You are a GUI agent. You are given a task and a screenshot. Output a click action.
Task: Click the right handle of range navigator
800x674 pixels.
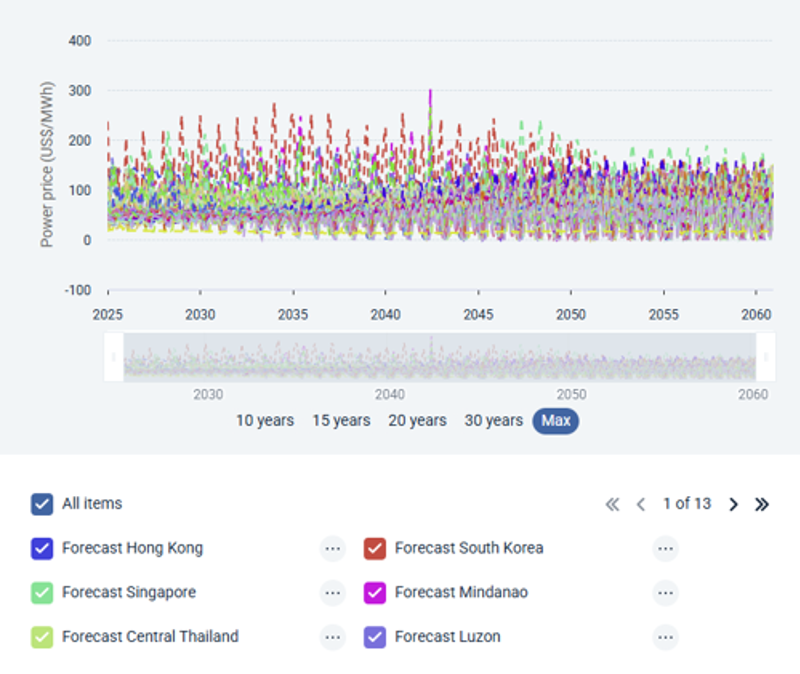[766, 356]
